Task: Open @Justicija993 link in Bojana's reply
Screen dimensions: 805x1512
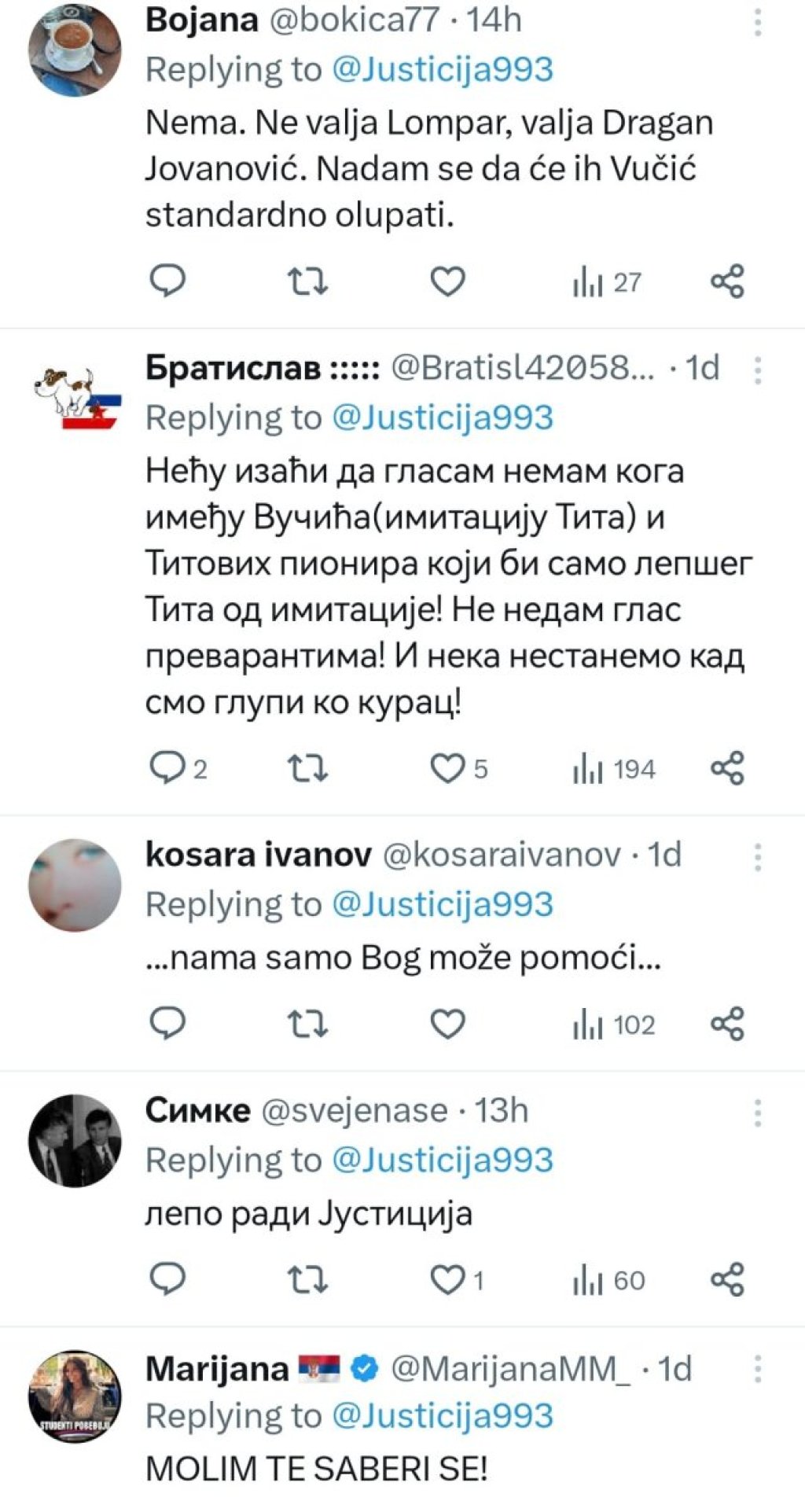Action: pyautogui.click(x=443, y=70)
